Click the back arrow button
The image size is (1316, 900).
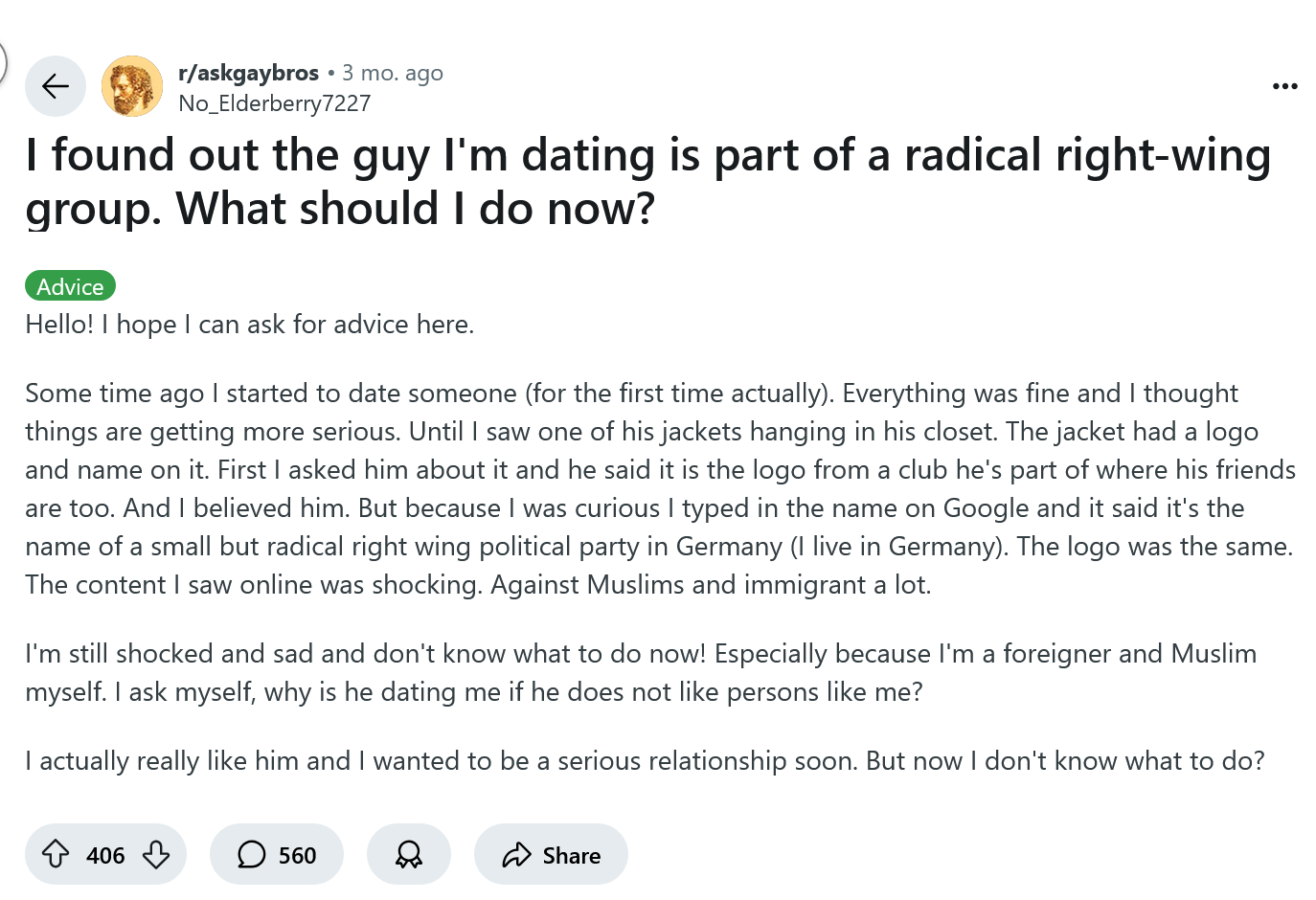coord(56,86)
